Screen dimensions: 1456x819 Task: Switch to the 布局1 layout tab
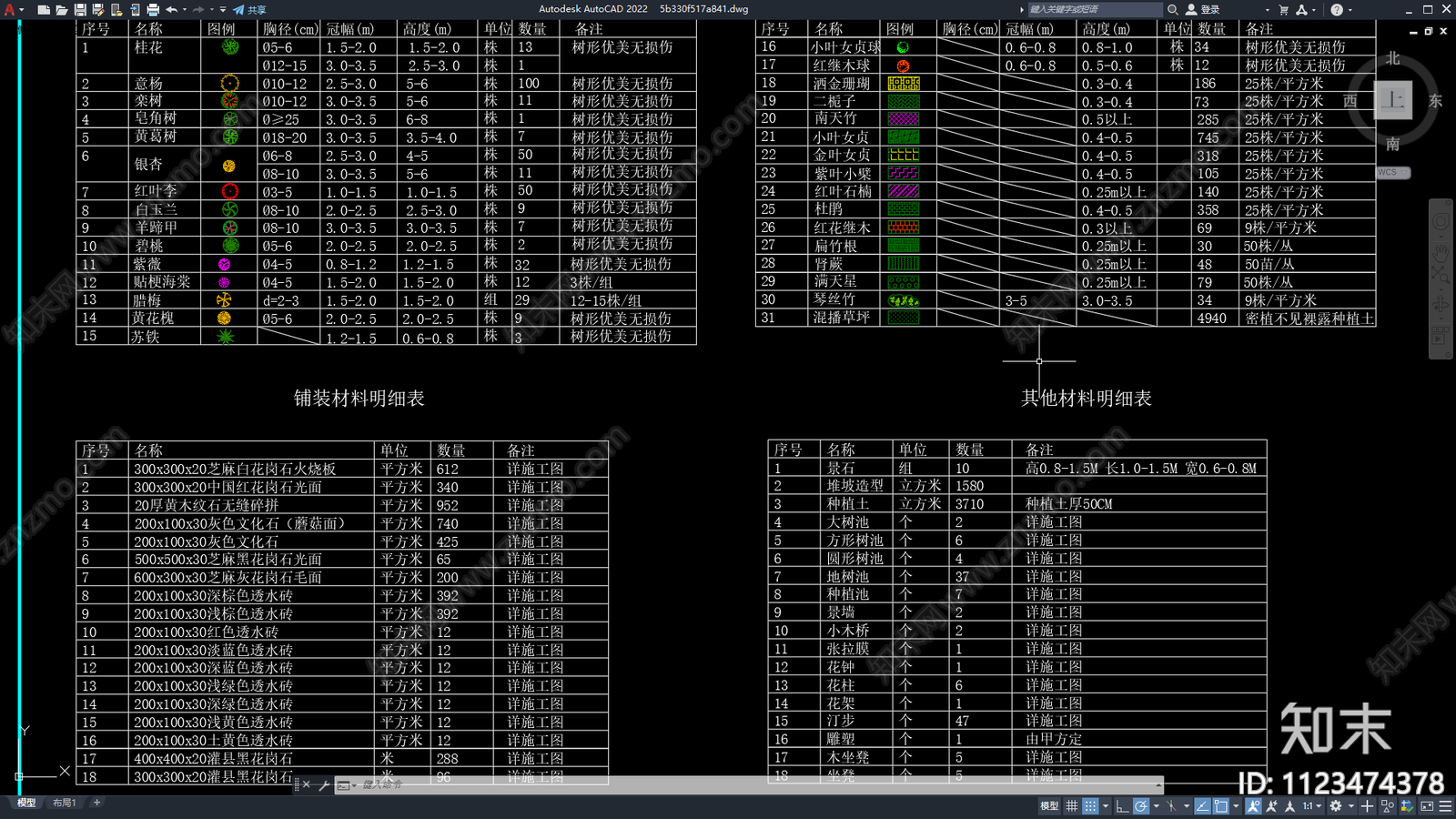(x=64, y=803)
